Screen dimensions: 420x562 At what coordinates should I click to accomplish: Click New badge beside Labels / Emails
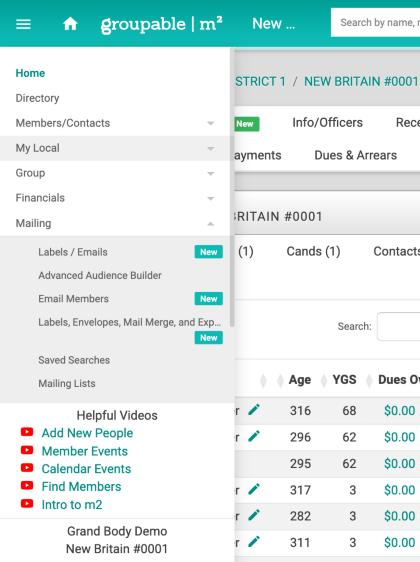(x=209, y=252)
